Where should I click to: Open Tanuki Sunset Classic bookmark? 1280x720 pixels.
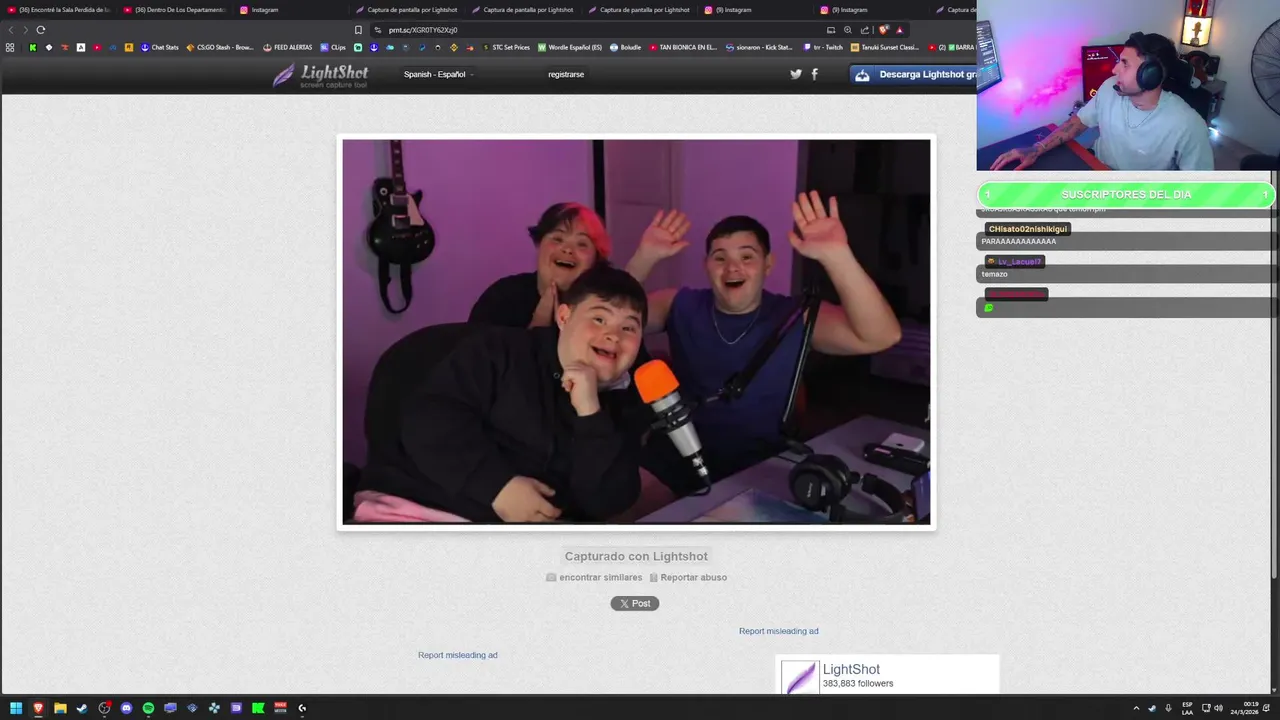pyautogui.click(x=885, y=47)
